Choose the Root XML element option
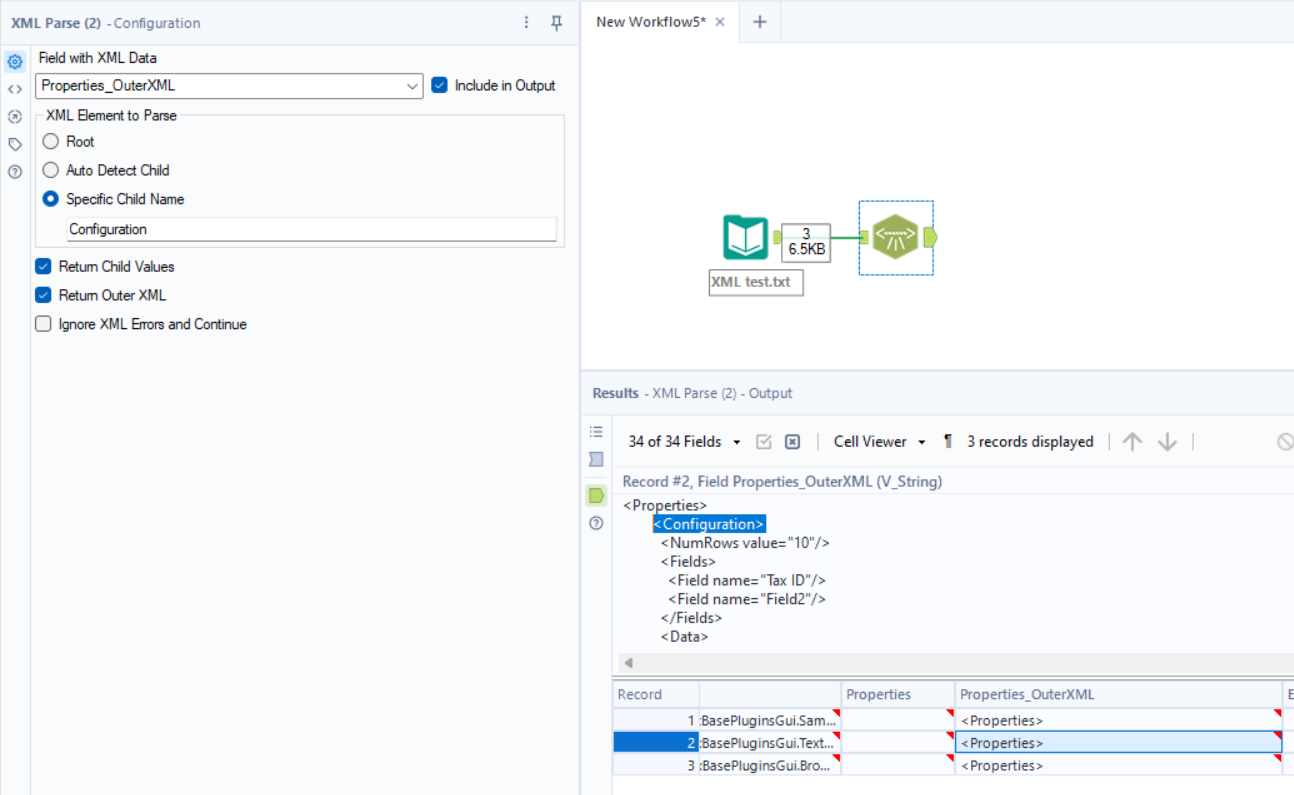Image resolution: width=1294 pixels, height=795 pixels. tap(51, 142)
